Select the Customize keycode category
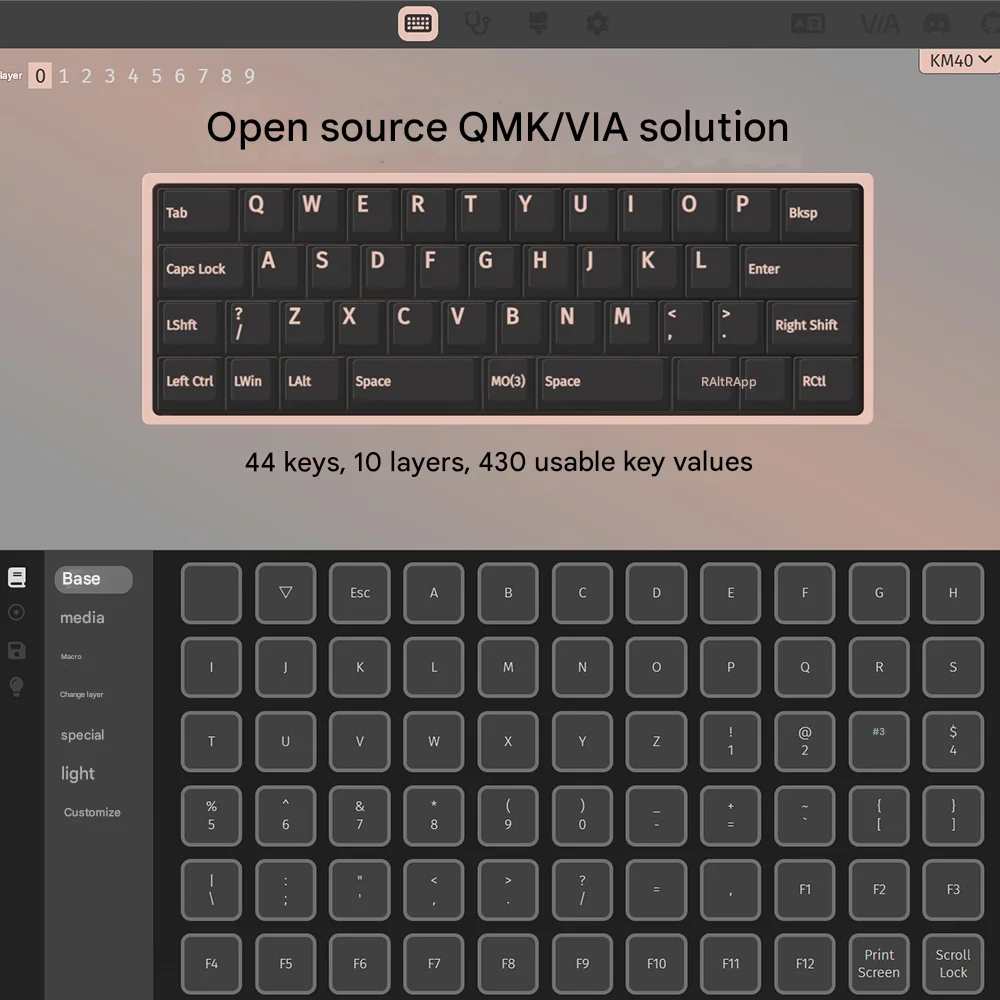 pyautogui.click(x=92, y=812)
